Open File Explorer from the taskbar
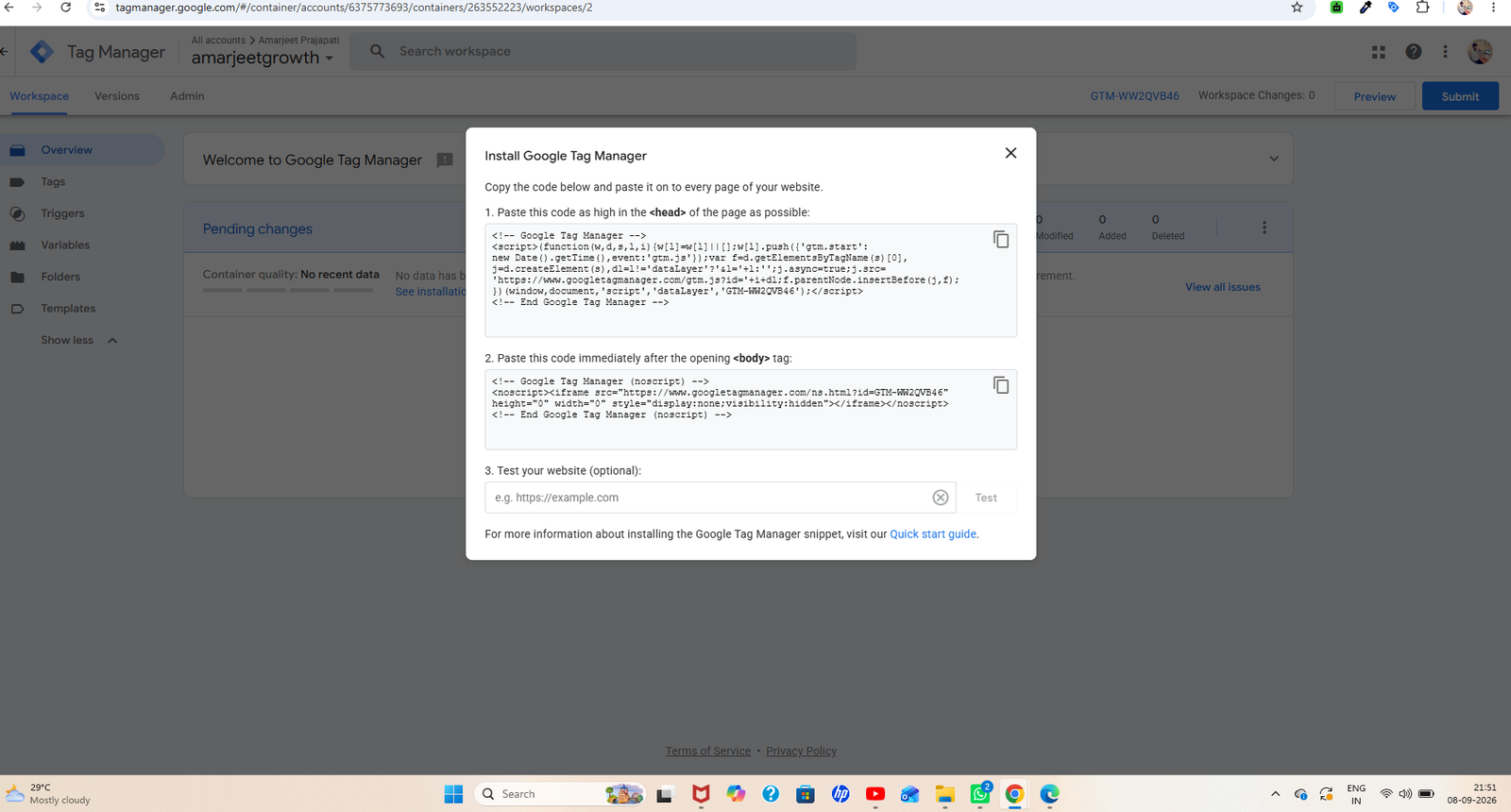Image resolution: width=1511 pixels, height=812 pixels. point(945,794)
